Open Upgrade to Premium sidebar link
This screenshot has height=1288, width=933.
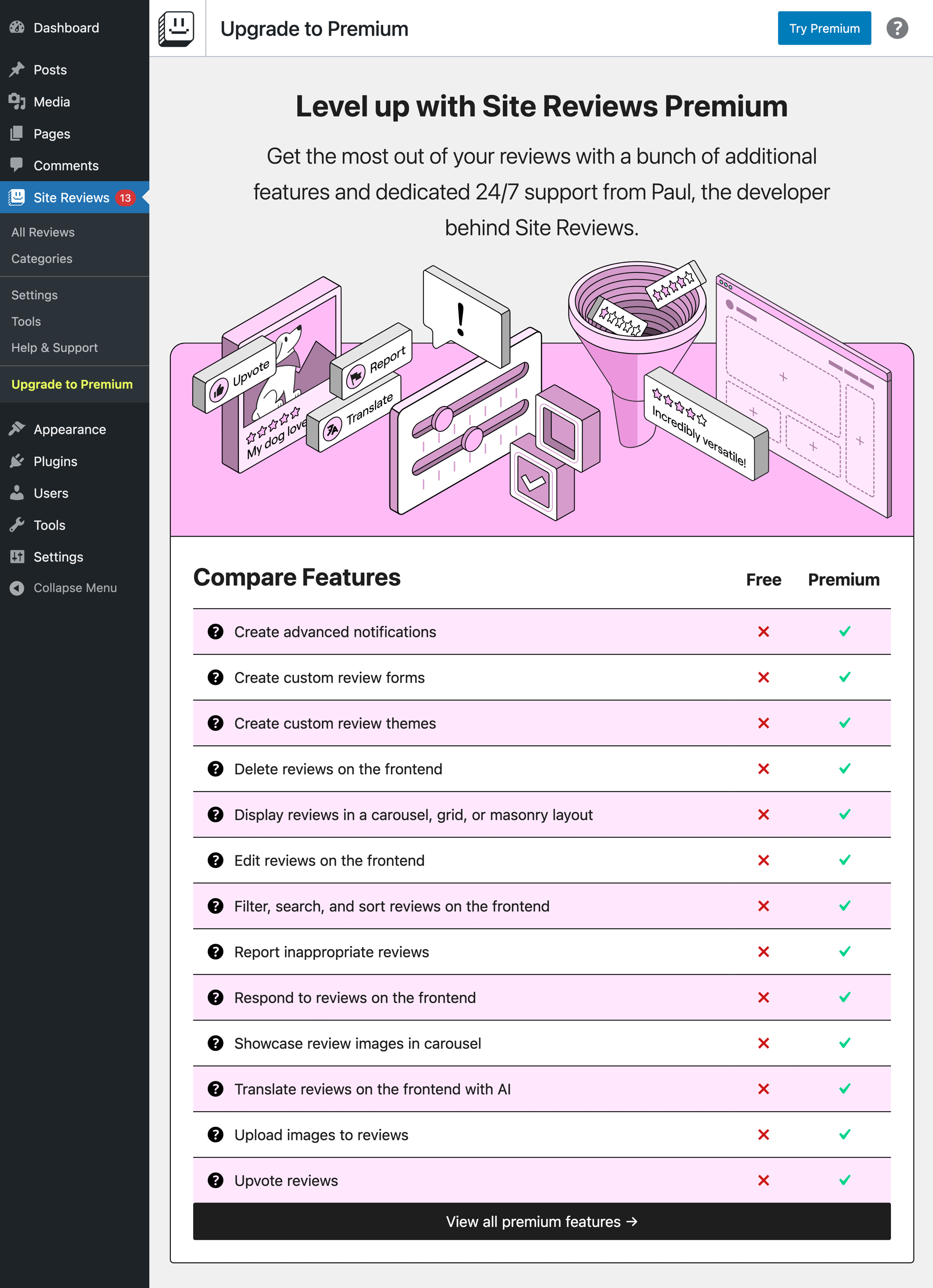coord(71,384)
